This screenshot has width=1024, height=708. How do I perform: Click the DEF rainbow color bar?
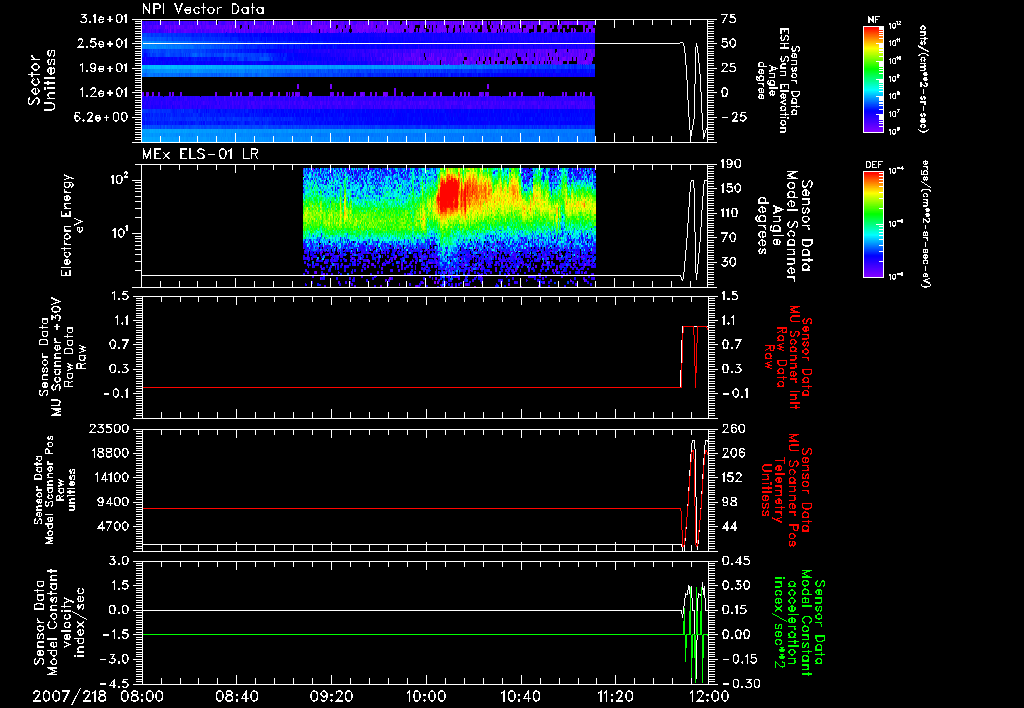pyautogui.click(x=873, y=223)
